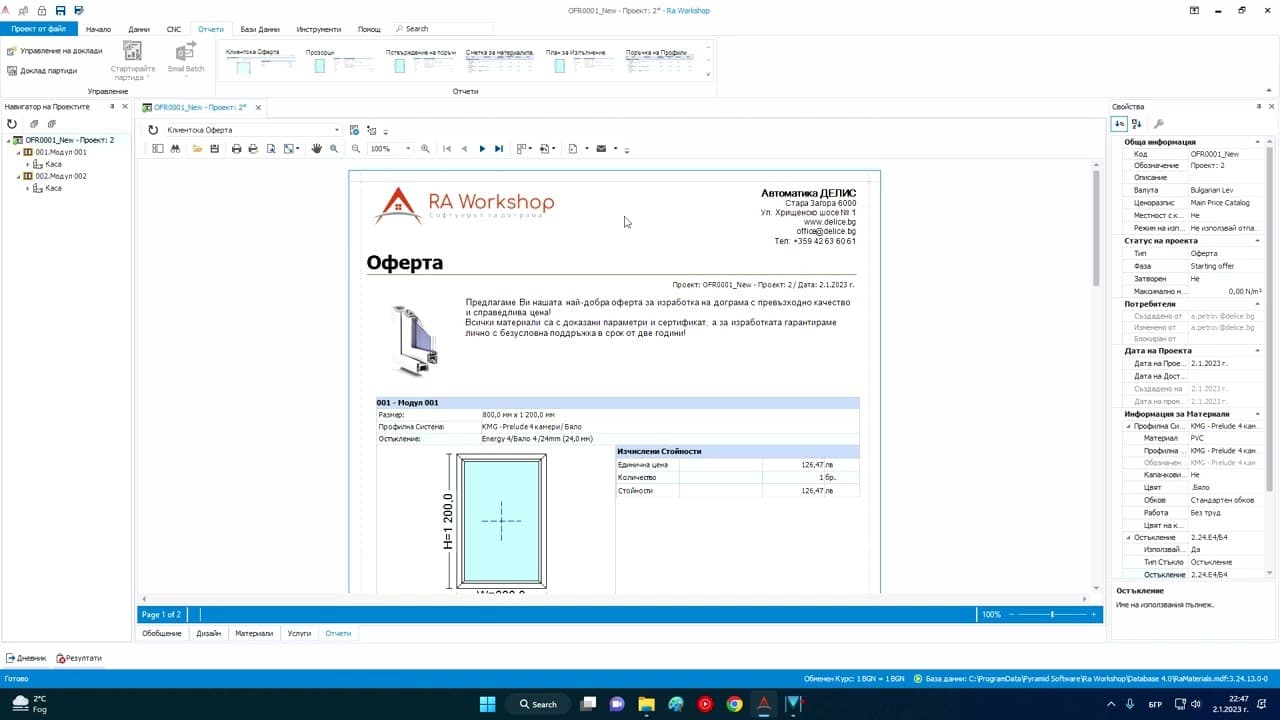Collapse the 002.Модул 002 tree node
The image size is (1280, 720).
(x=18, y=176)
